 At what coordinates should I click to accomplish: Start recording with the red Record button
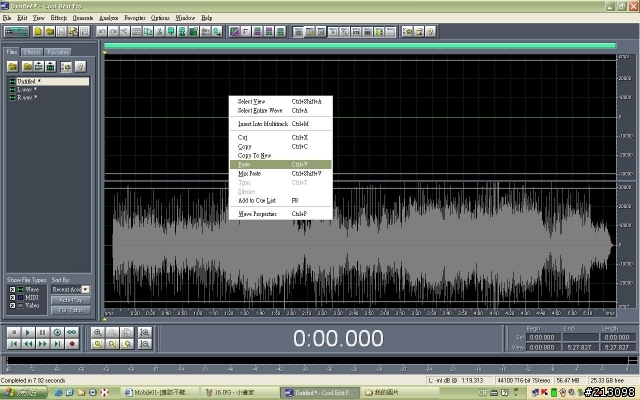72,344
